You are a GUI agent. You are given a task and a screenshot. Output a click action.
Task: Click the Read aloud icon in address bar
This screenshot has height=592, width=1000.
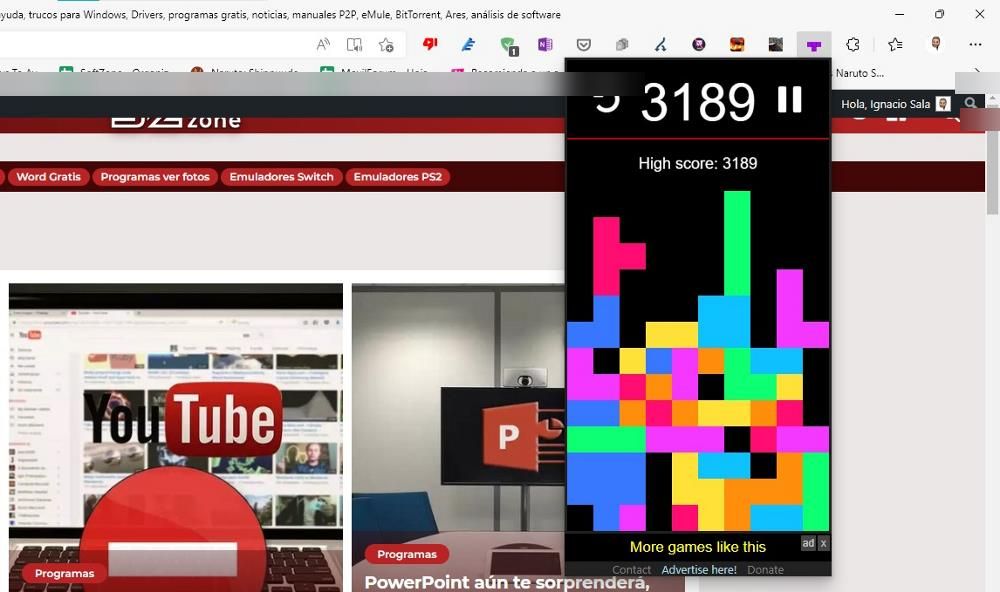pyautogui.click(x=323, y=45)
